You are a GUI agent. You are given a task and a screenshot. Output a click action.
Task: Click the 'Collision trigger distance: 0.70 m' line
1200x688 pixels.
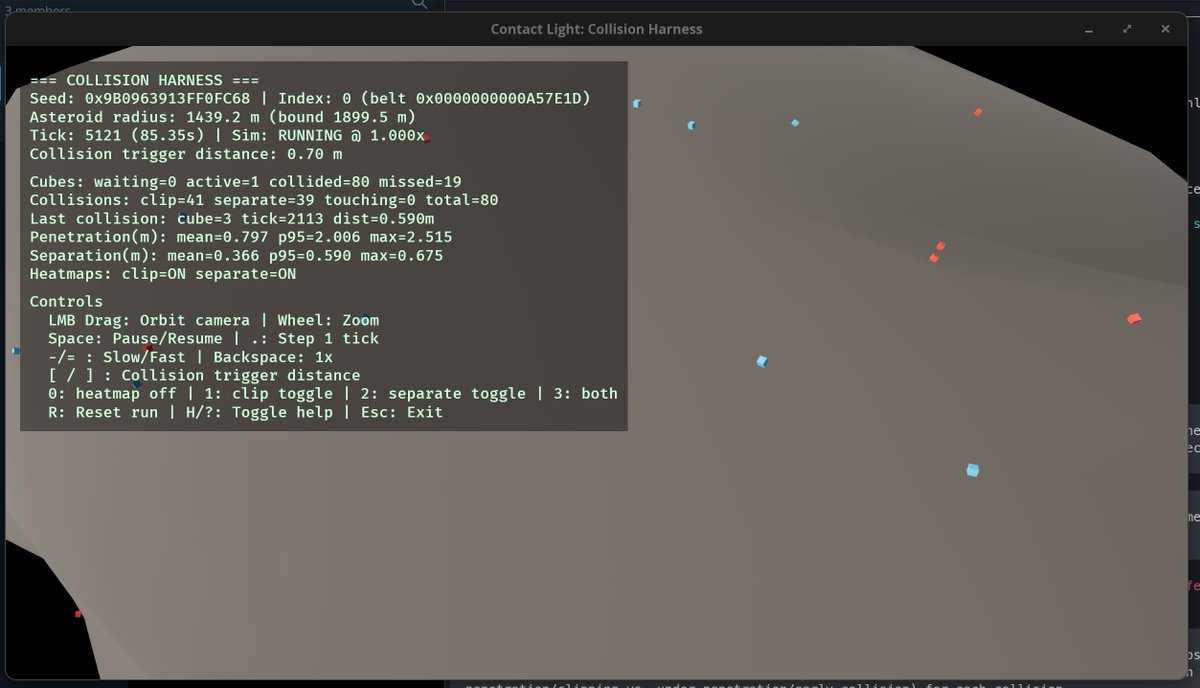coord(186,154)
